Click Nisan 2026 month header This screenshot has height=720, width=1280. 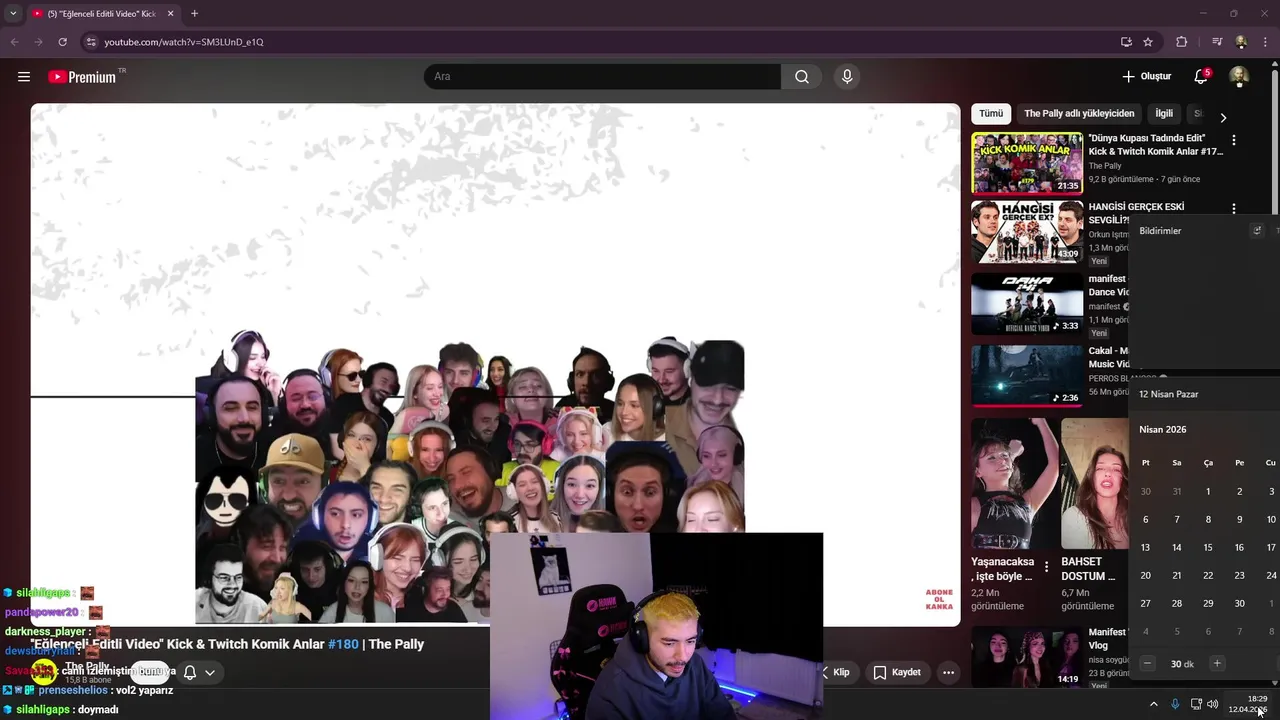(1162, 429)
